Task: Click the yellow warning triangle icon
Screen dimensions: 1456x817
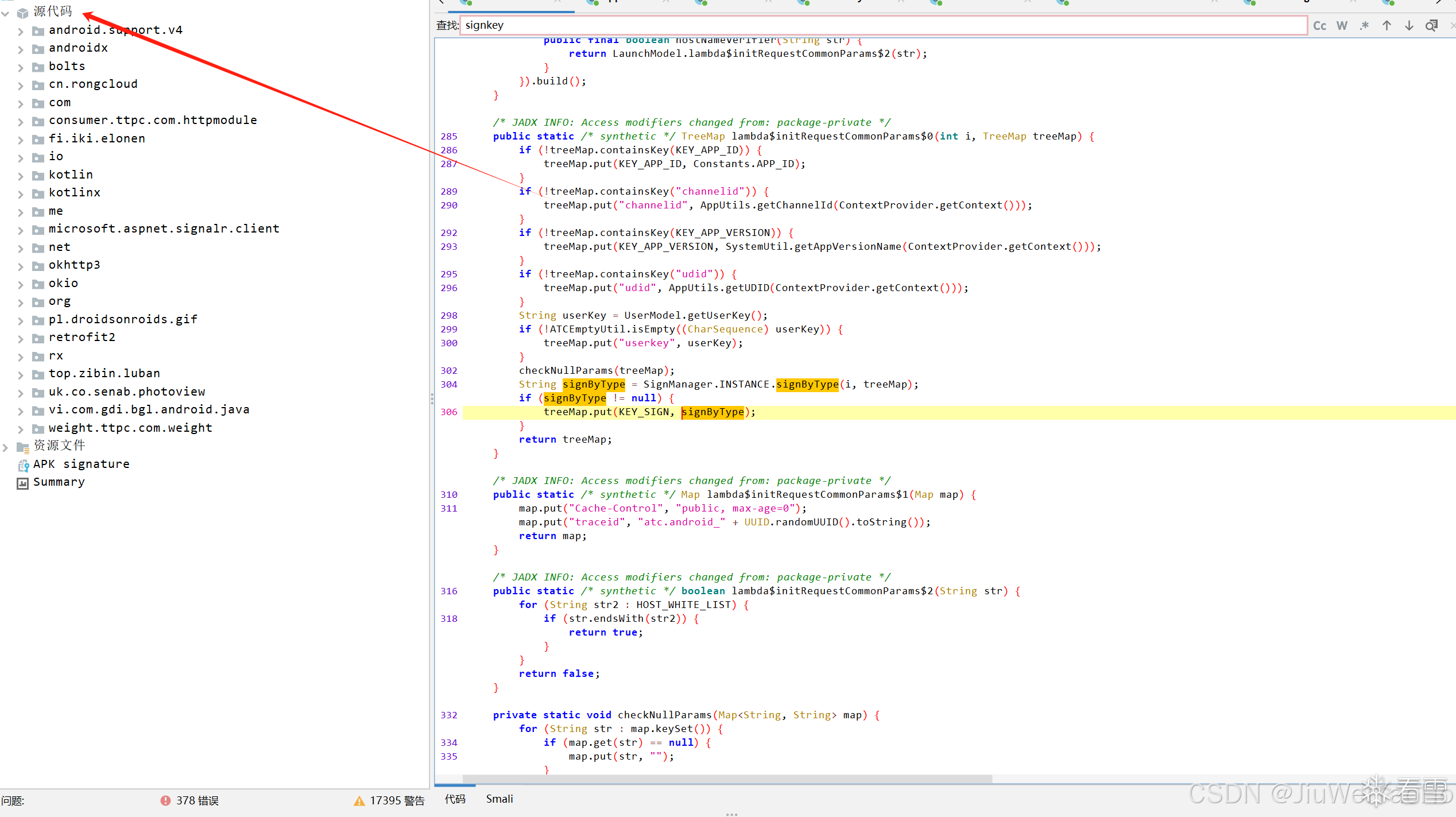Action: pos(359,800)
